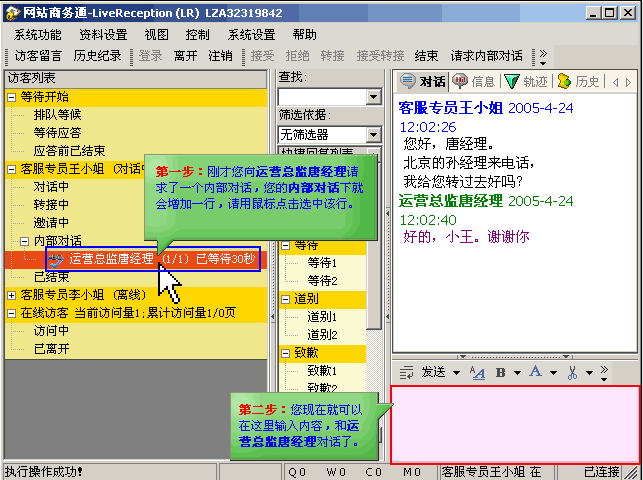
Task: Click the scissors cut icon
Action: pos(572,372)
